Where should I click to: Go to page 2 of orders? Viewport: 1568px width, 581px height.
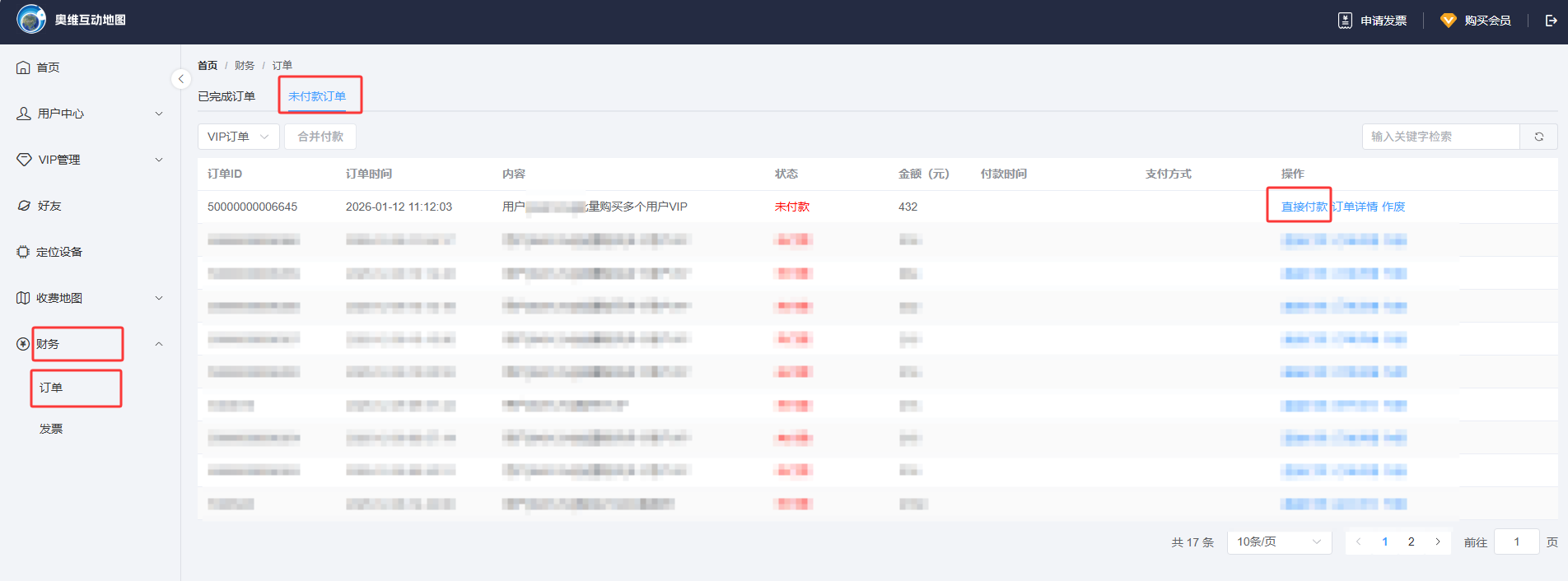click(x=1411, y=541)
